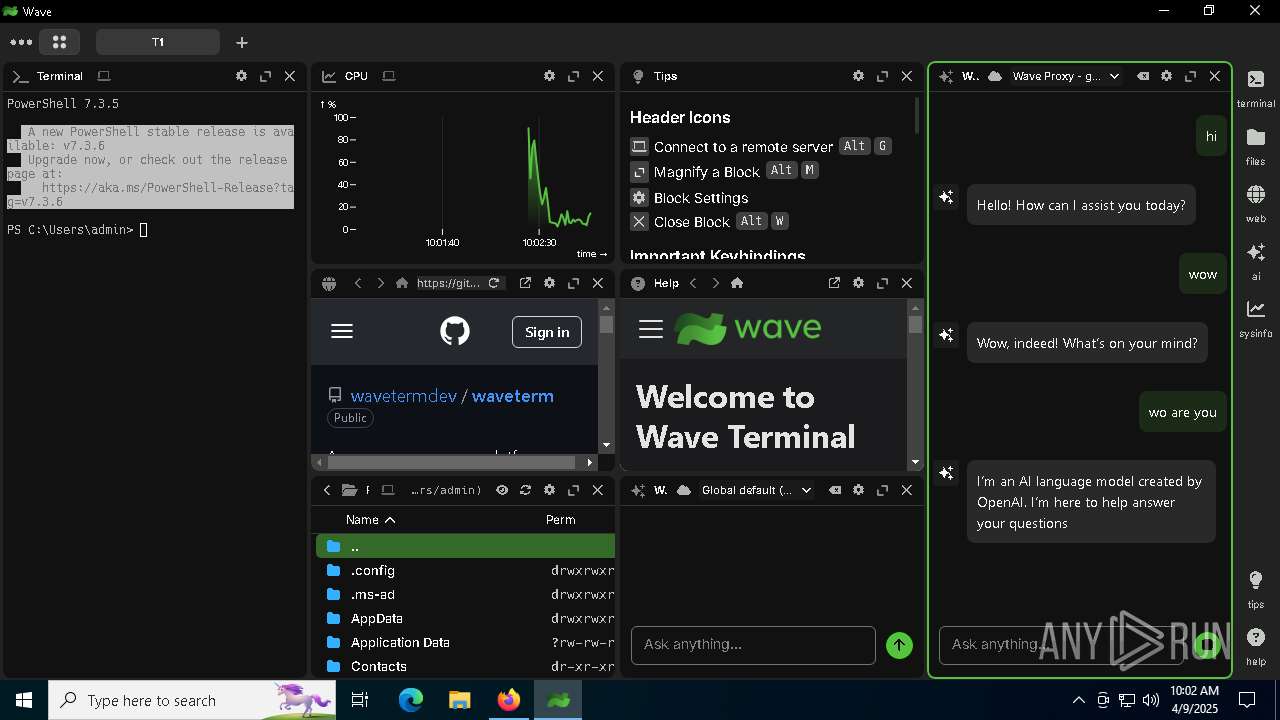The image size is (1280, 720).
Task: Show hidden system tray icons chevron
Action: click(1078, 700)
